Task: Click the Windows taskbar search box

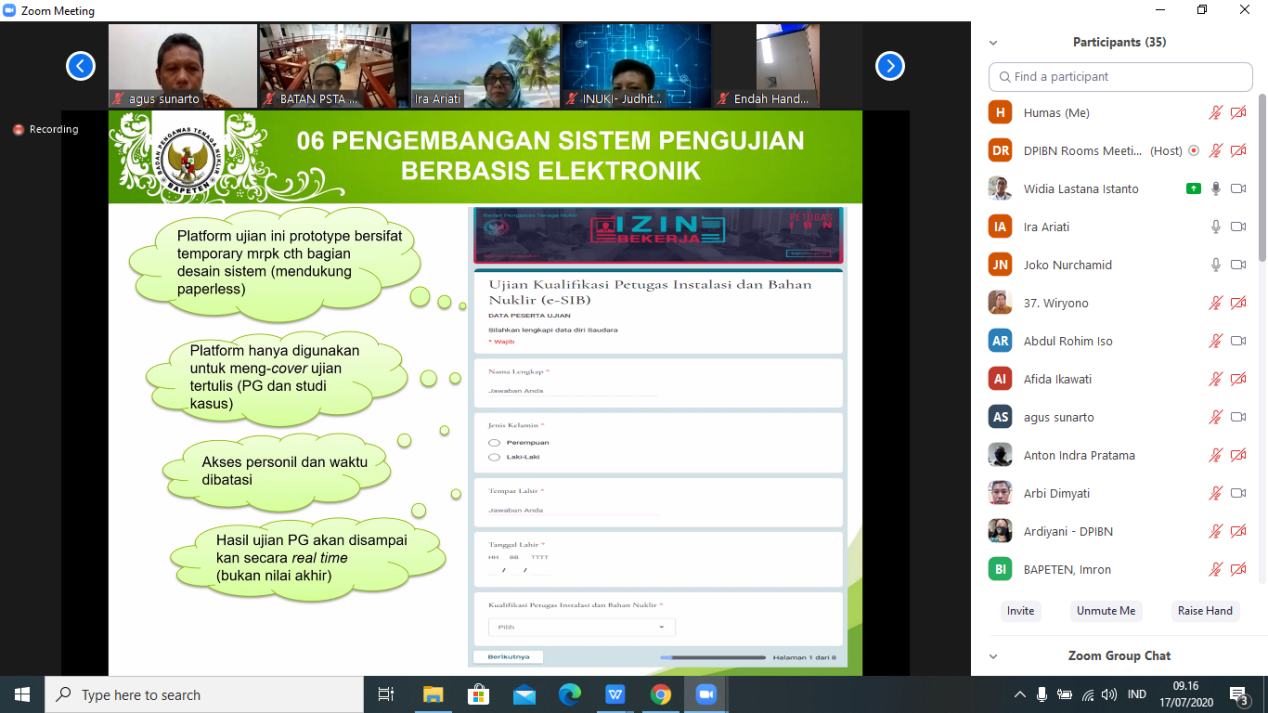Action: coord(204,694)
